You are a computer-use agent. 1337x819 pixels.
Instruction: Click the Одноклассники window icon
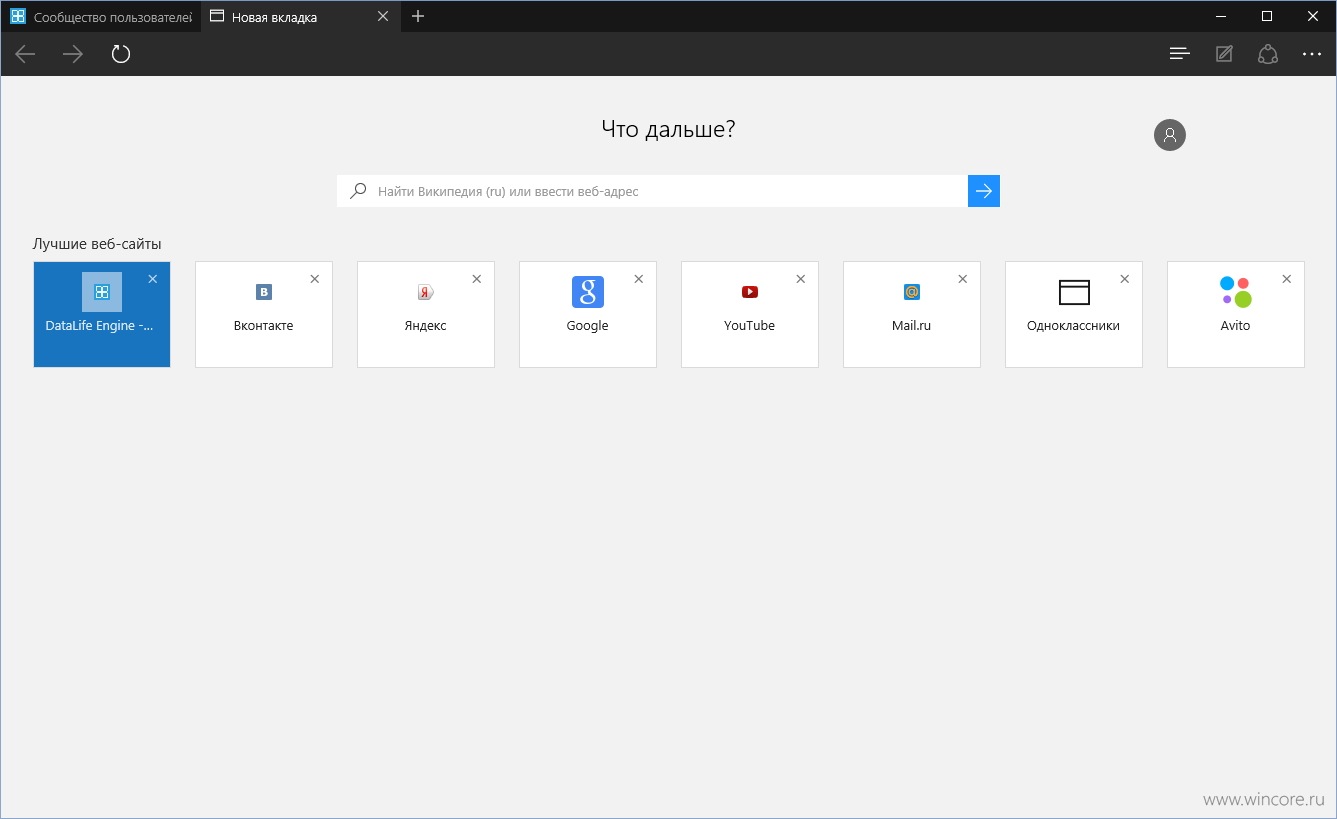pos(1074,292)
